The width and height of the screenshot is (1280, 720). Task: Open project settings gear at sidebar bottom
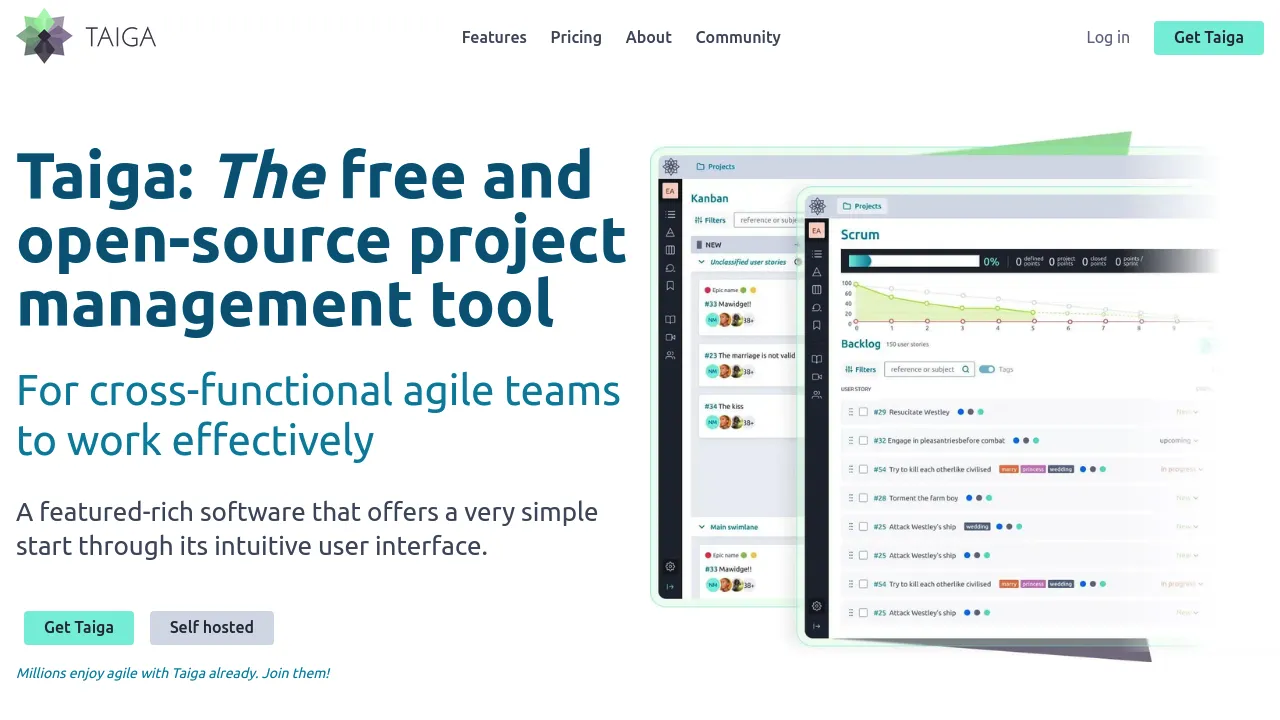click(816, 607)
